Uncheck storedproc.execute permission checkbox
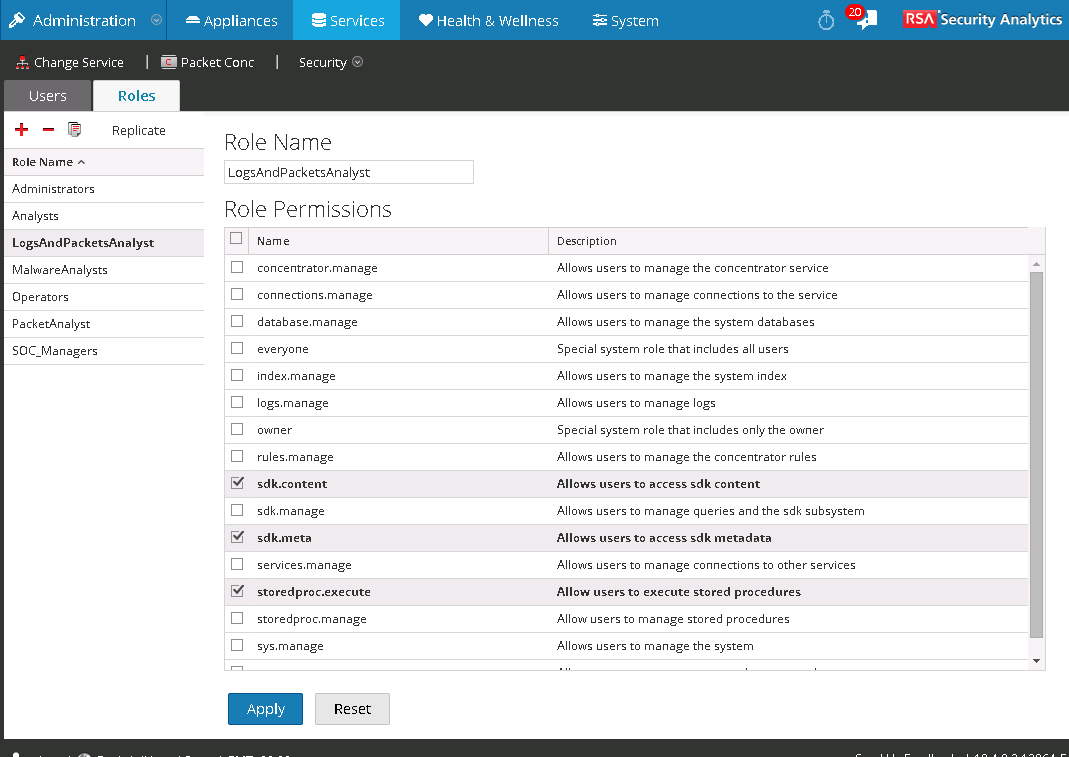 [237, 591]
